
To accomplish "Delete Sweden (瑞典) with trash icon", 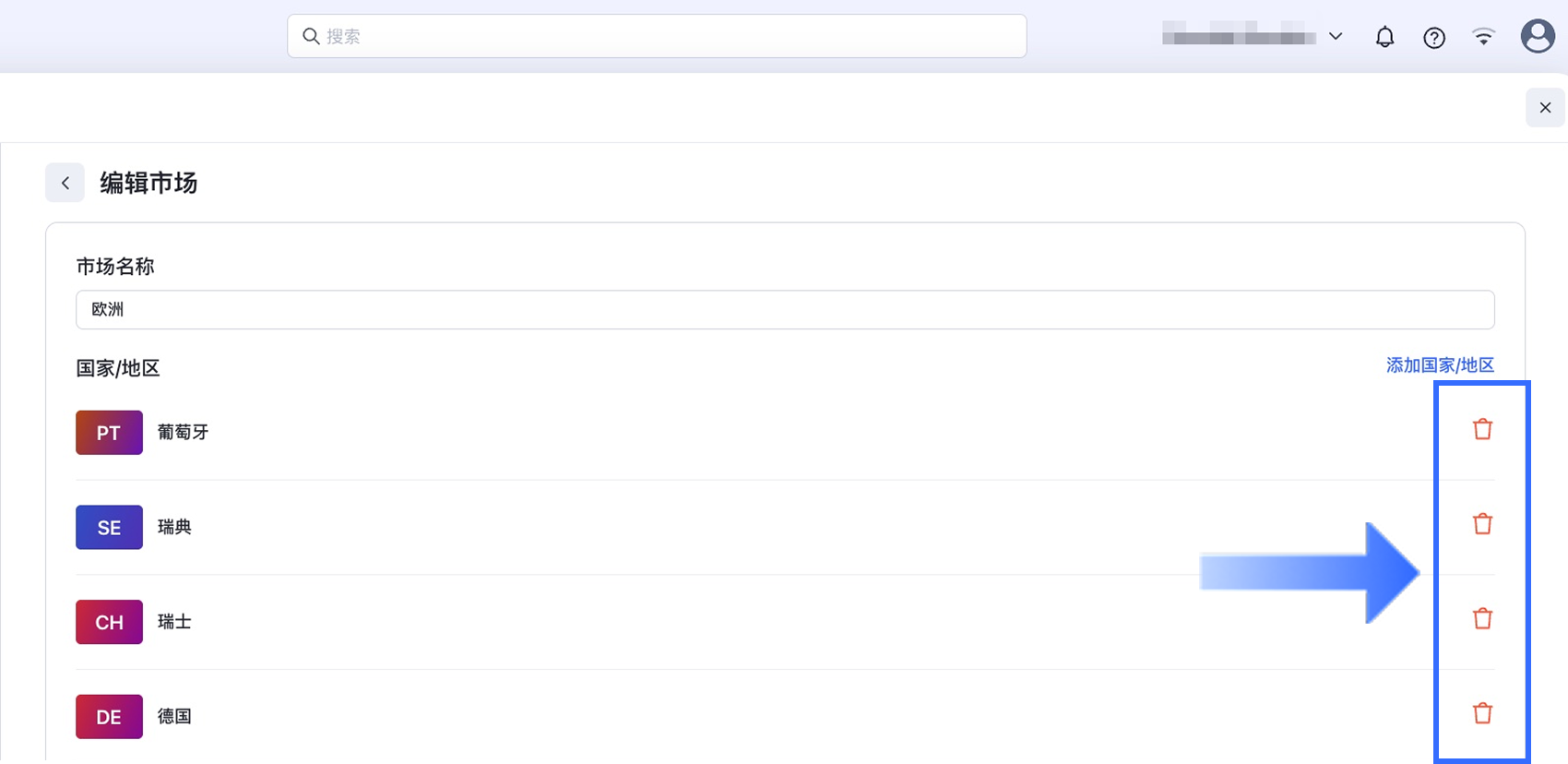I will (x=1482, y=524).
